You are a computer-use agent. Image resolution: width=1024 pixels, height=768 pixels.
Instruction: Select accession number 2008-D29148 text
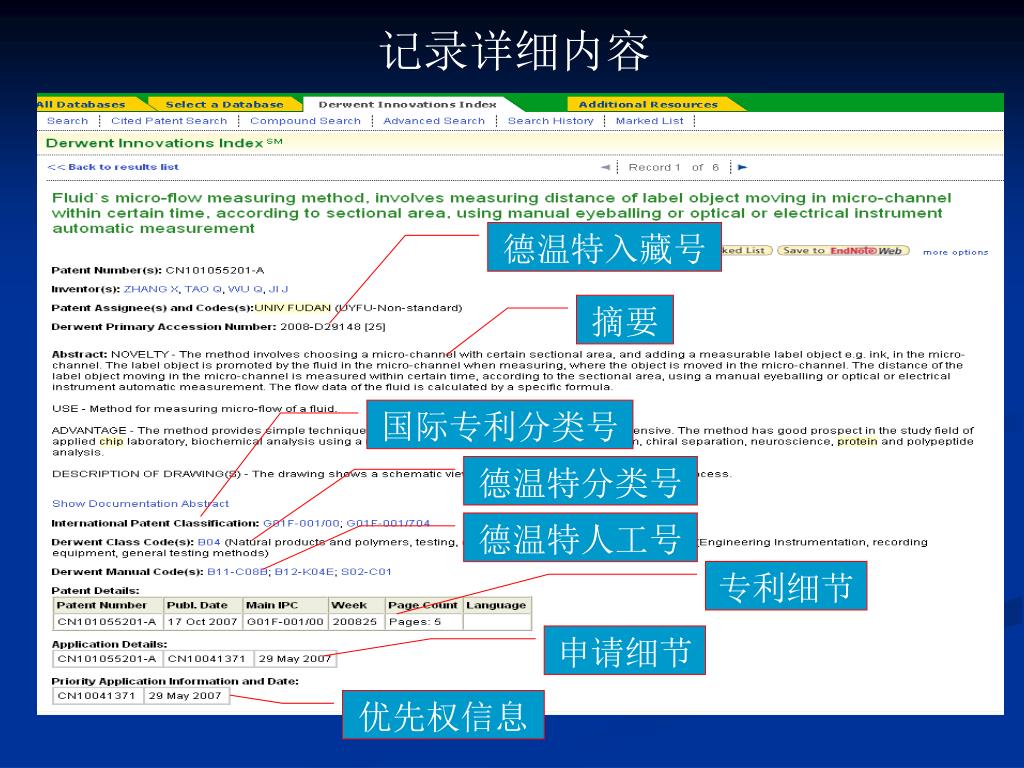tap(320, 327)
